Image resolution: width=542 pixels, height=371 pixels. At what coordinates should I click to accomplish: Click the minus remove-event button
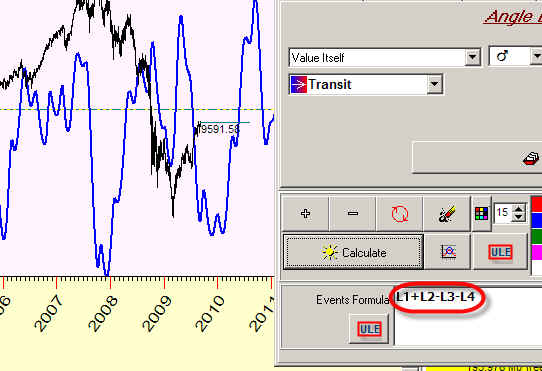[353, 213]
